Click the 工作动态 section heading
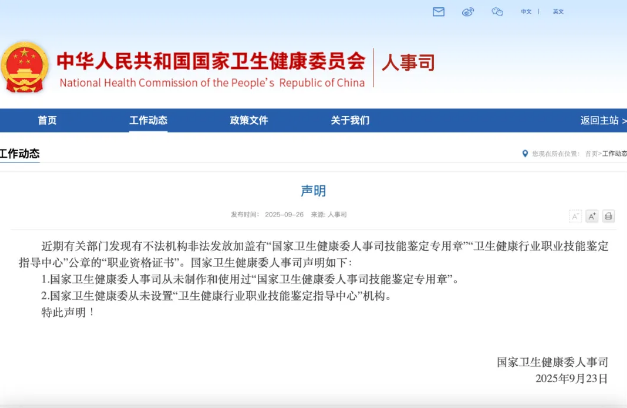Image resolution: width=627 pixels, height=408 pixels. pyautogui.click(x=19, y=154)
